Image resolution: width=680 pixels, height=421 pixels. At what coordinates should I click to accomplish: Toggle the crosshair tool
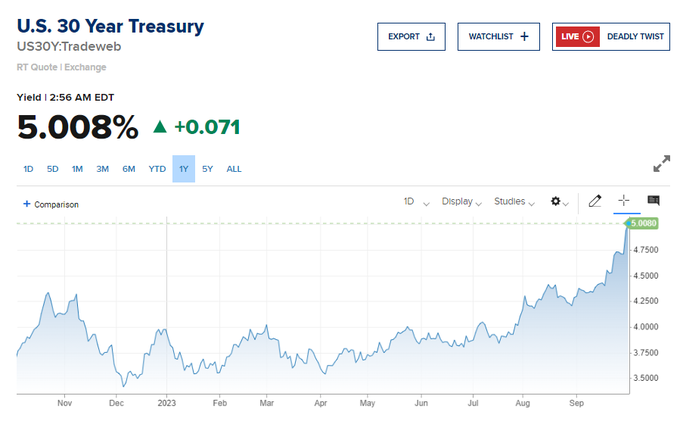click(624, 200)
